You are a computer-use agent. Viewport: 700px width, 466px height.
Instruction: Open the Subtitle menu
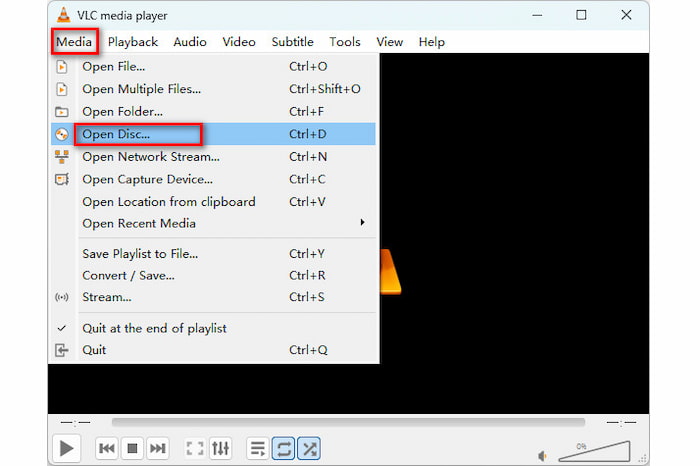(292, 42)
